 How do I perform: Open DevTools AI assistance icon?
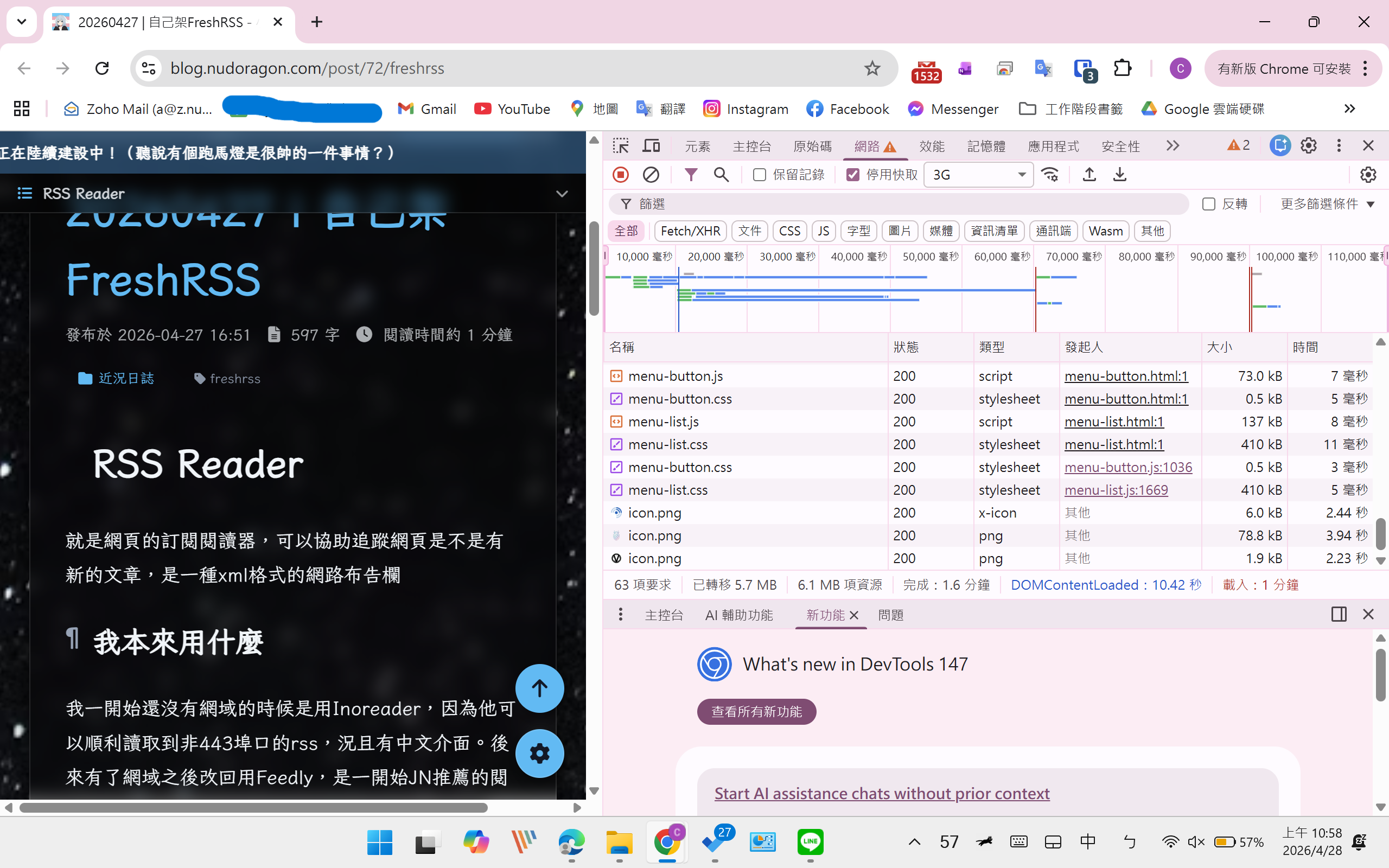point(1280,146)
